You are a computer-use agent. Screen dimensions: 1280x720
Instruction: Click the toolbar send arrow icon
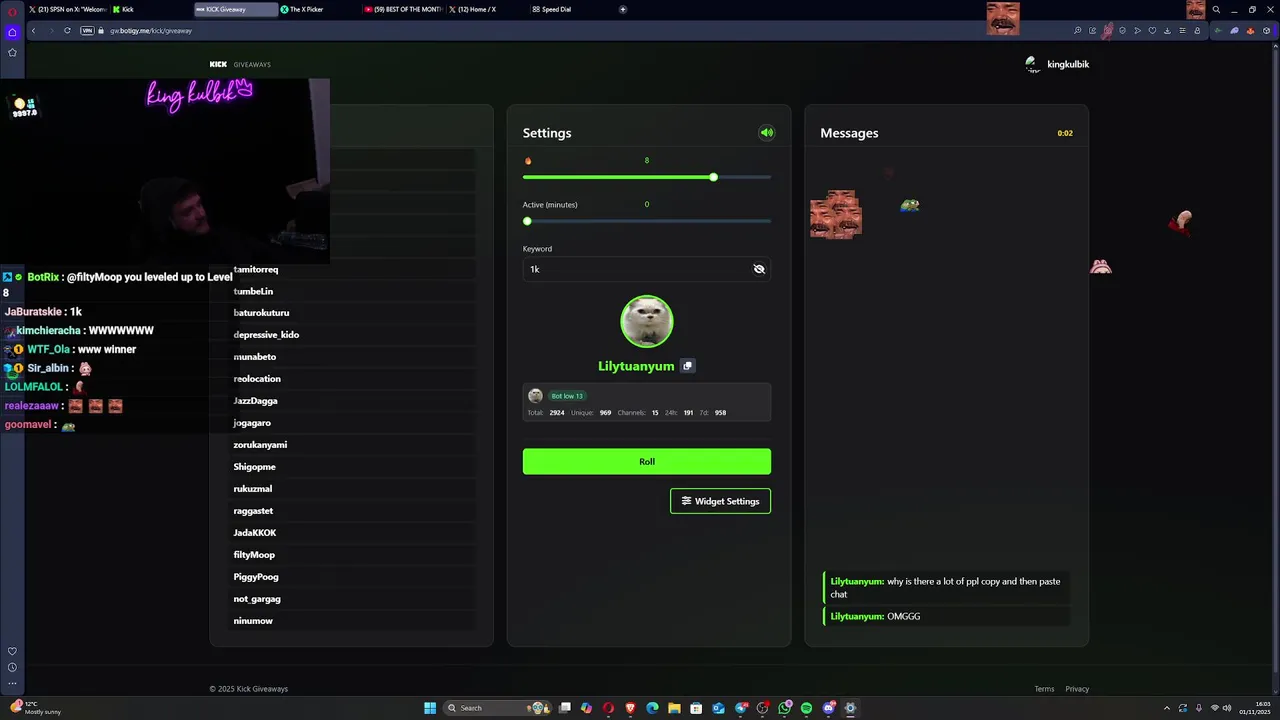(1137, 31)
